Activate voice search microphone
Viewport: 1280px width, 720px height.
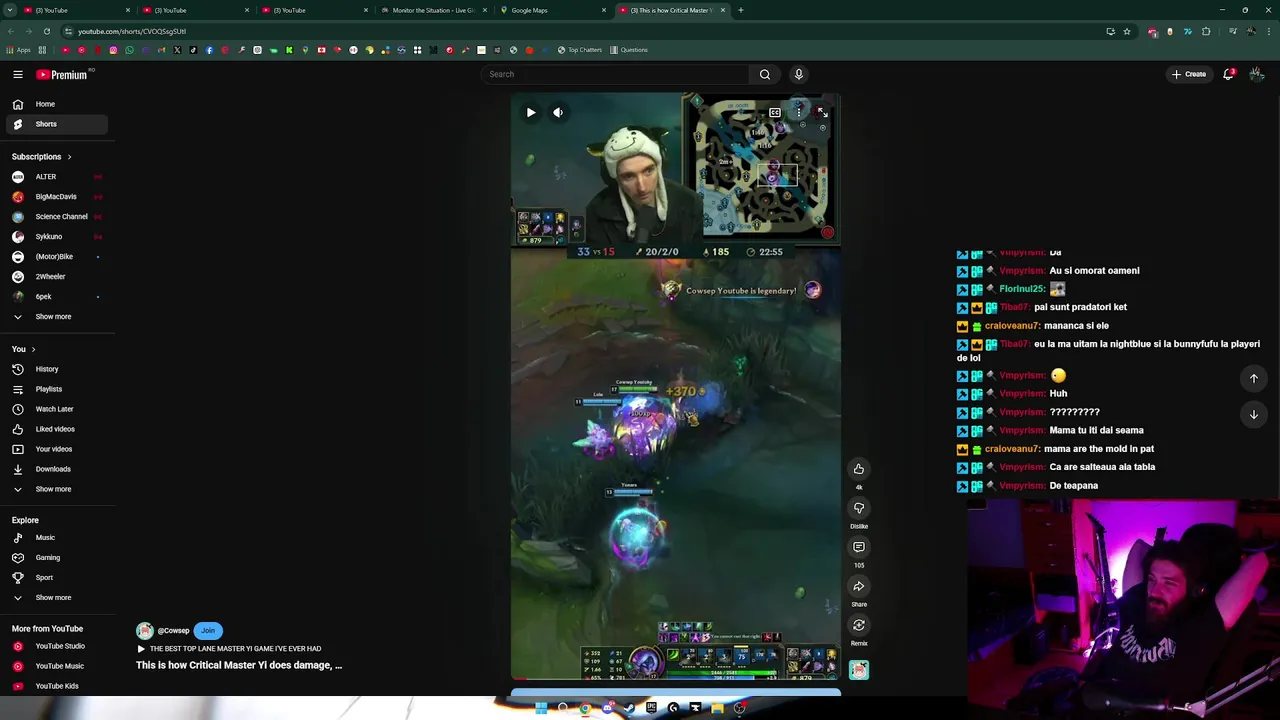pos(798,74)
